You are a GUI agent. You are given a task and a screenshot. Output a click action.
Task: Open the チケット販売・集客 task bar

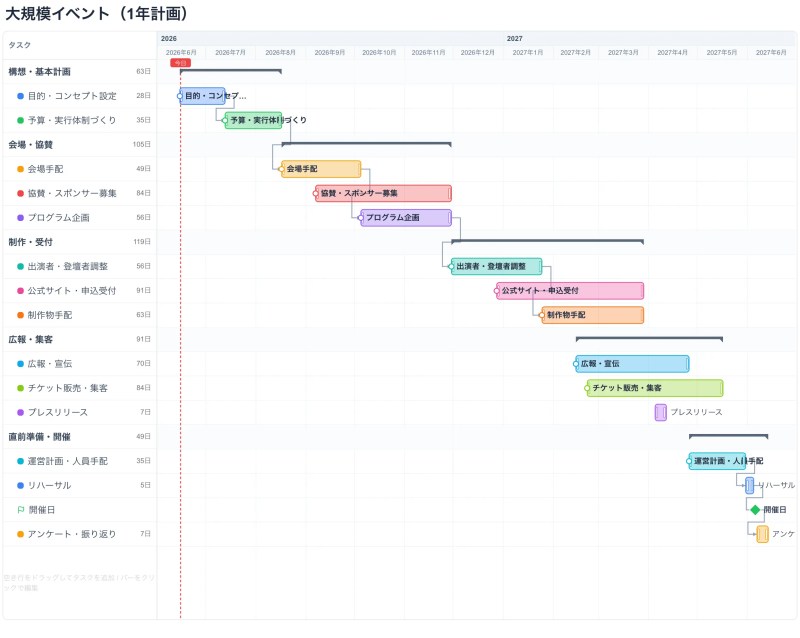click(x=655, y=388)
